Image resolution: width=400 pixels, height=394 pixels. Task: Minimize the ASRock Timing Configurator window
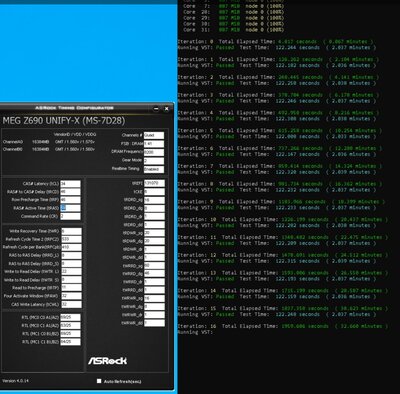(156, 109)
